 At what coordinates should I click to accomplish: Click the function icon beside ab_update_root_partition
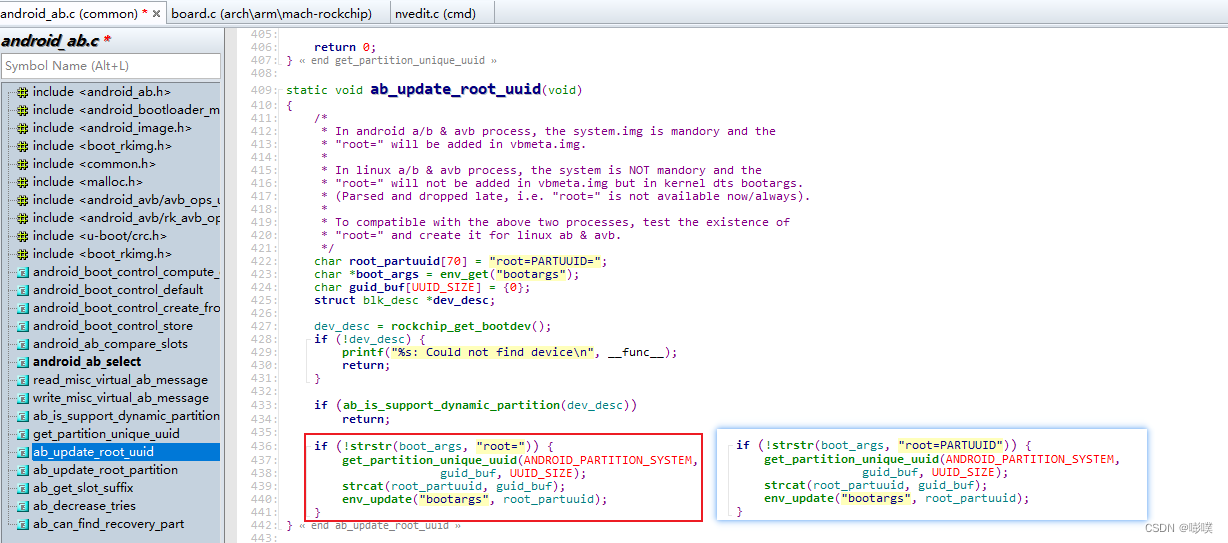(22, 470)
